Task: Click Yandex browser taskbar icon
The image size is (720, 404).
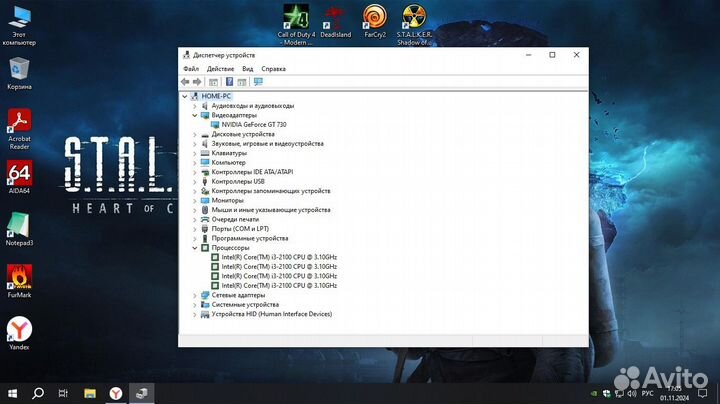Action: pos(116,393)
